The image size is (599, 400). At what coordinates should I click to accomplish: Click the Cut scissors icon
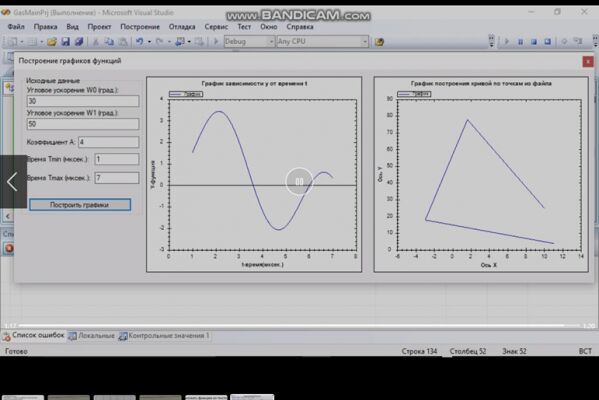(96, 42)
